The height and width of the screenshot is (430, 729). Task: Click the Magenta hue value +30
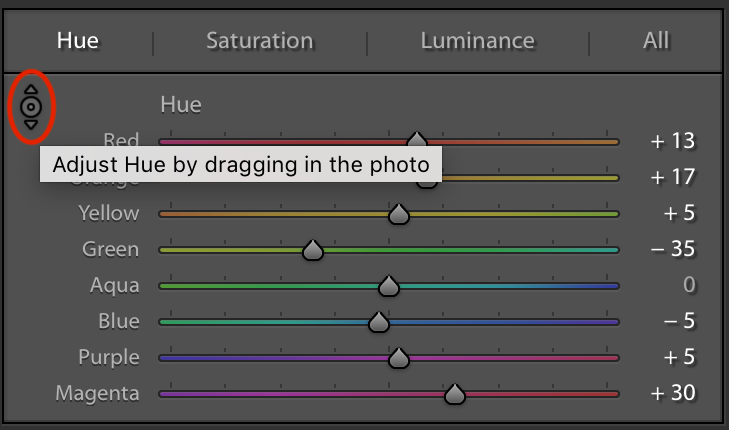[673, 394]
